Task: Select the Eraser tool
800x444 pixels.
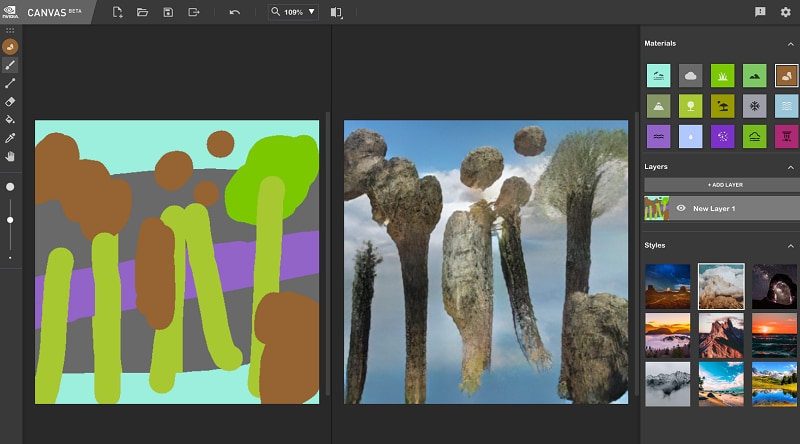Action: 10,101
